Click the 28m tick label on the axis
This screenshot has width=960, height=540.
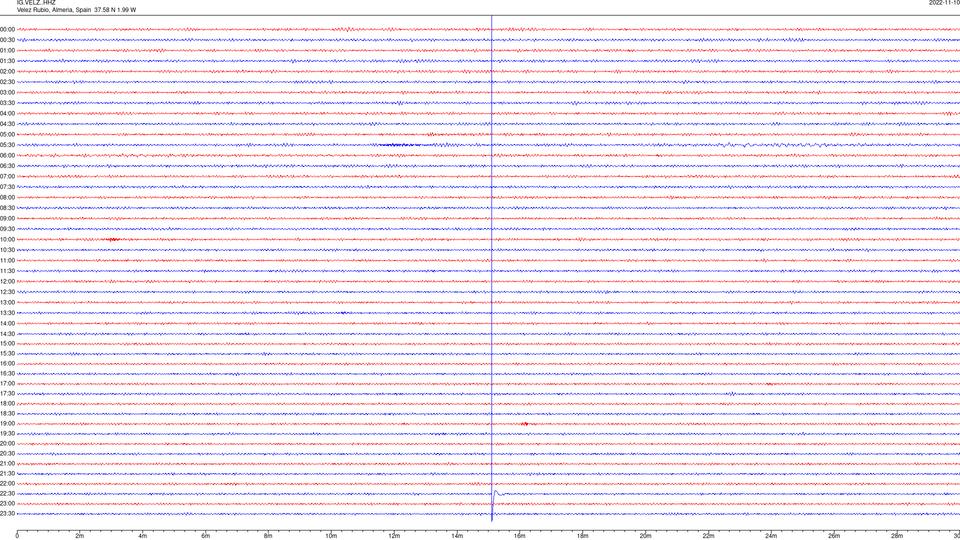(x=897, y=536)
